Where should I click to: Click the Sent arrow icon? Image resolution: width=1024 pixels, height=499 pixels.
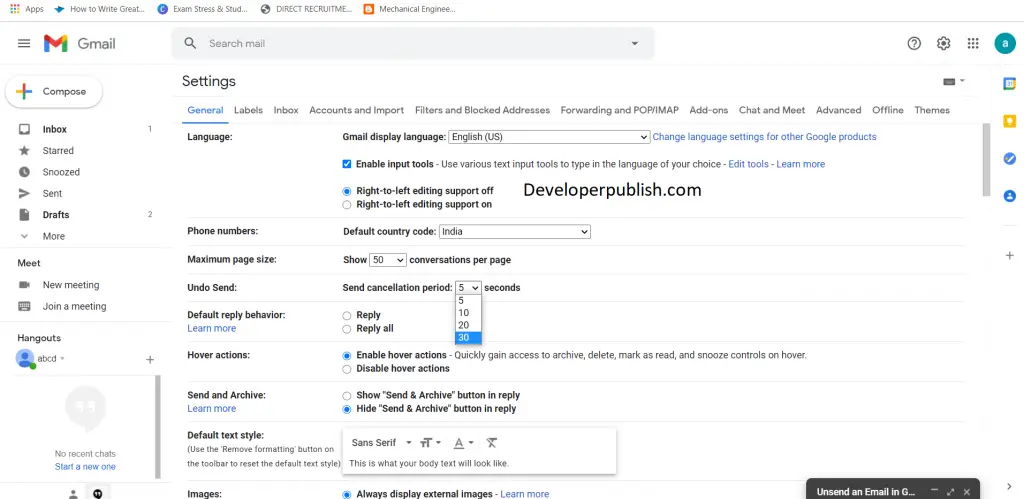click(x=24, y=193)
